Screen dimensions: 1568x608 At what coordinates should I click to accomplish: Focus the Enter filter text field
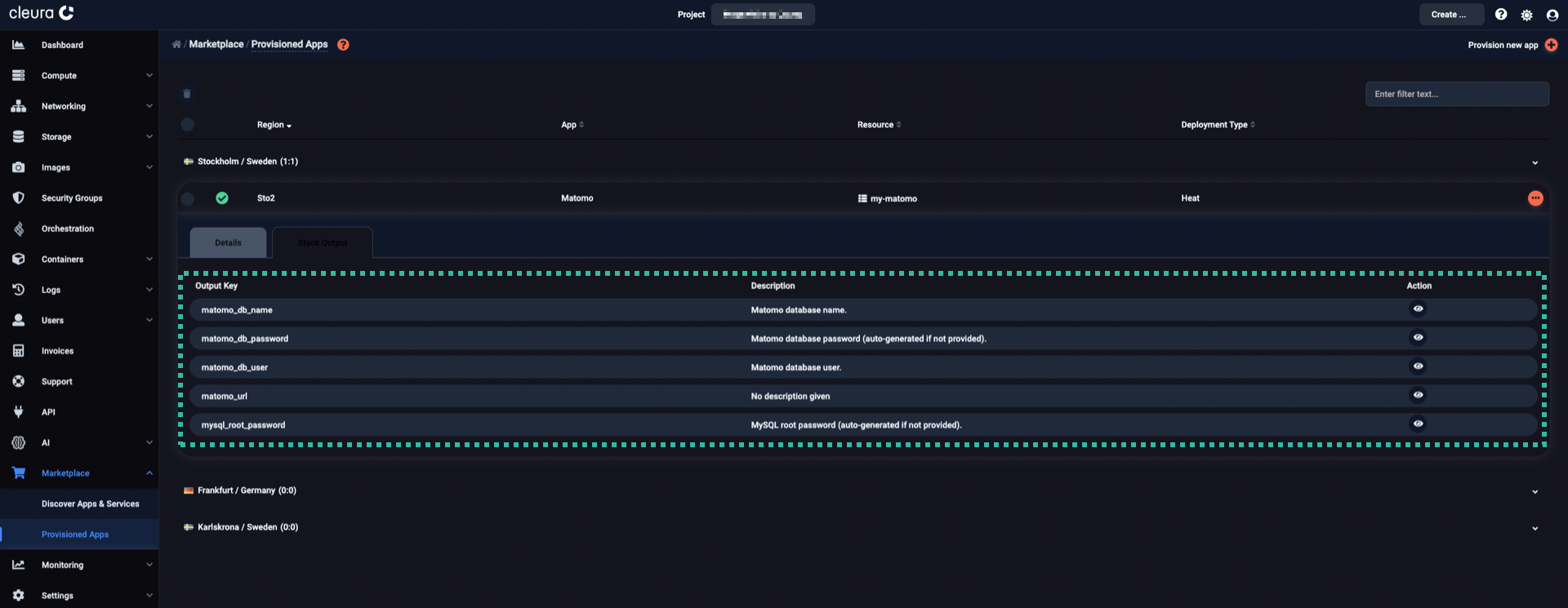click(1457, 94)
